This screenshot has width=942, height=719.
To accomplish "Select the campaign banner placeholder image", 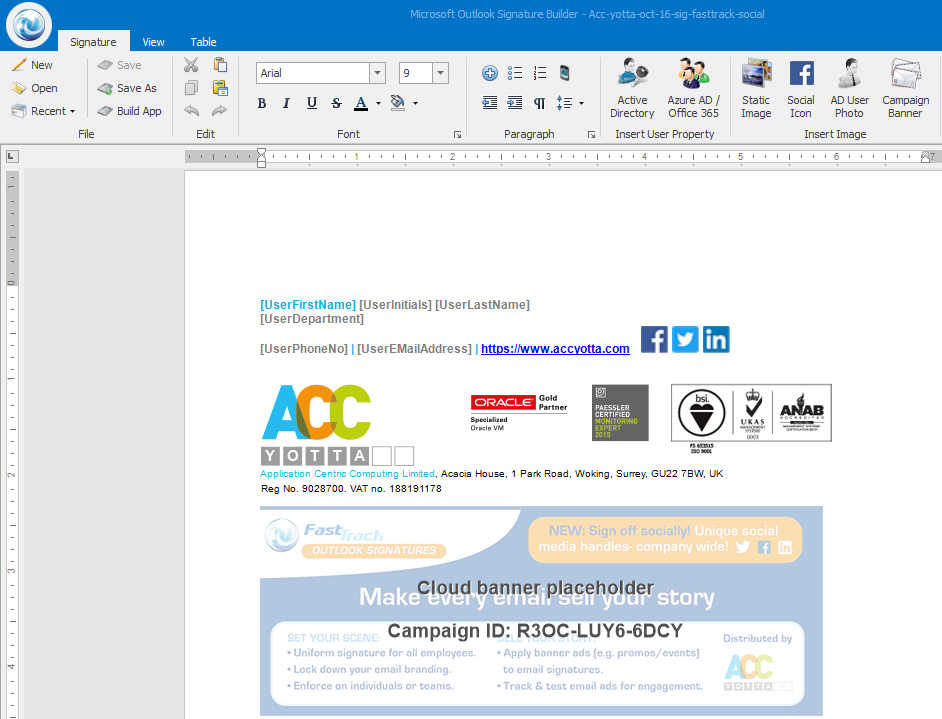I will (541, 611).
